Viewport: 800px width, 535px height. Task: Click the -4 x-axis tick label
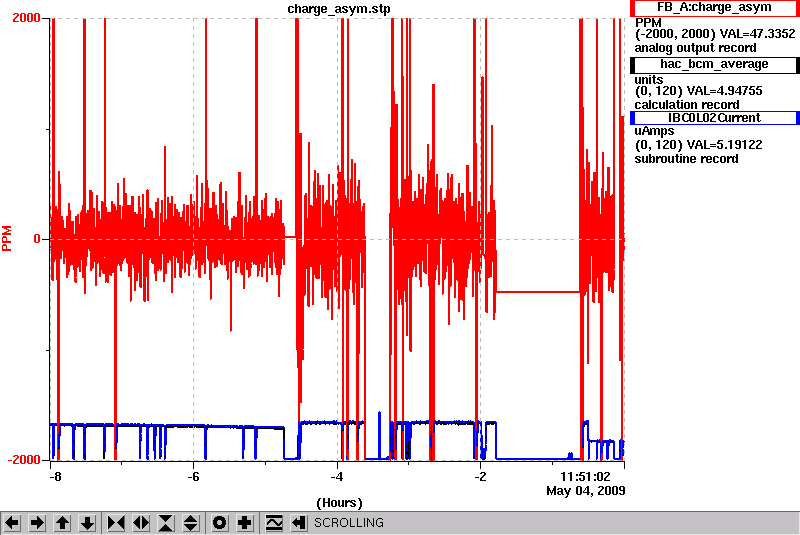pyautogui.click(x=337, y=477)
